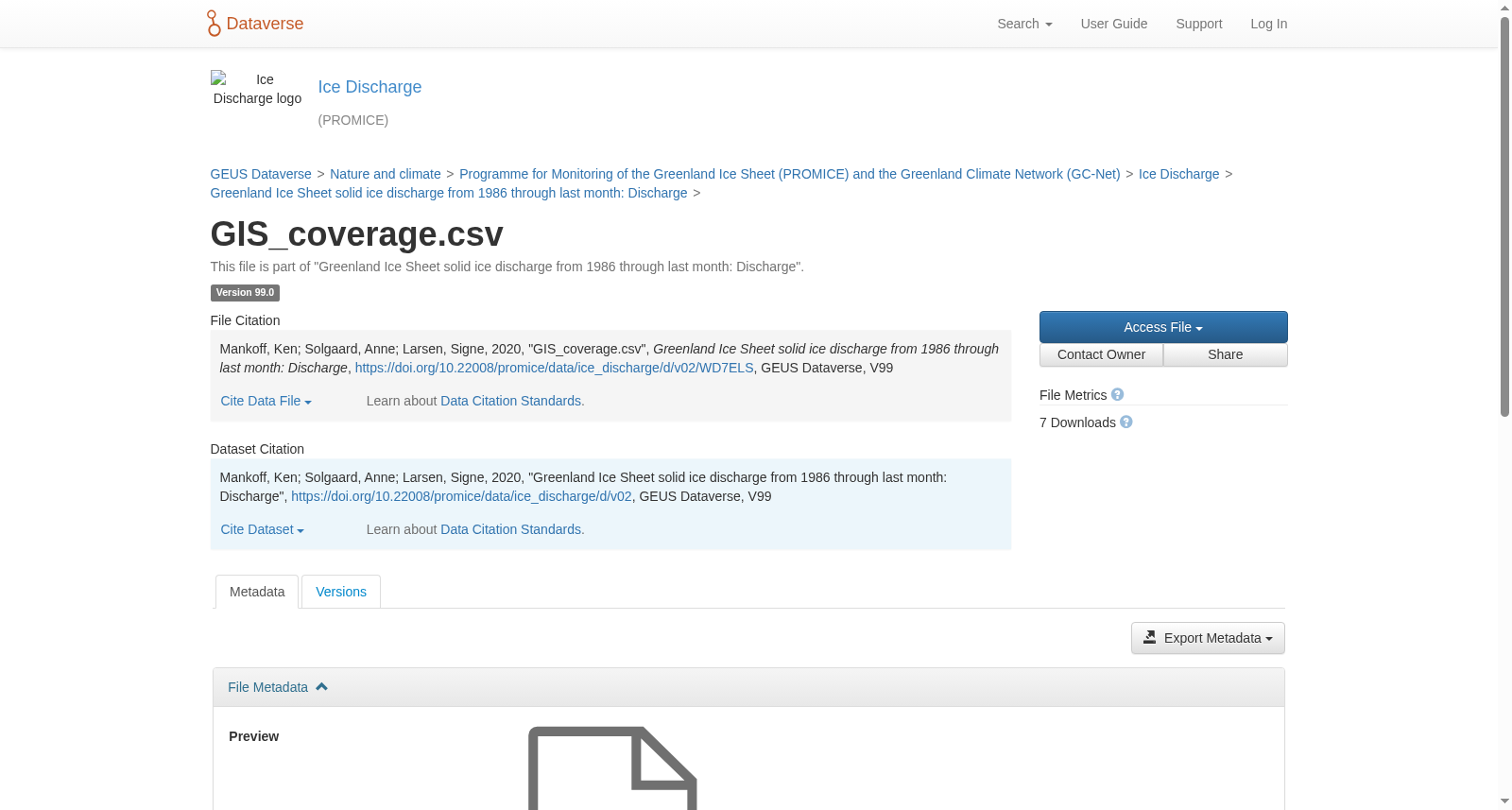Go to the User Guide
Image resolution: width=1512 pixels, height=810 pixels.
[x=1114, y=24]
